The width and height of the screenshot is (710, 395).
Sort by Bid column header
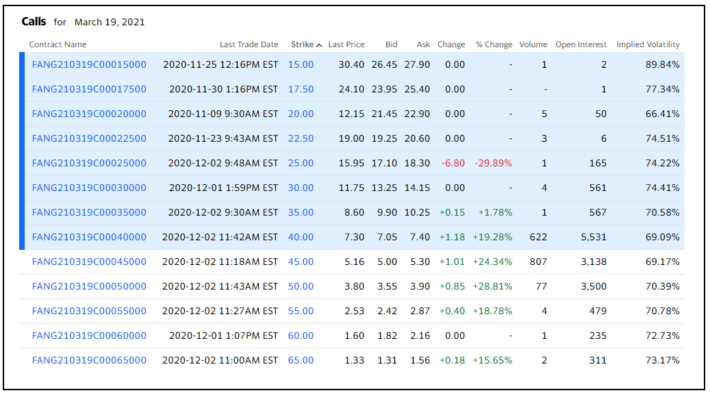[x=391, y=44]
